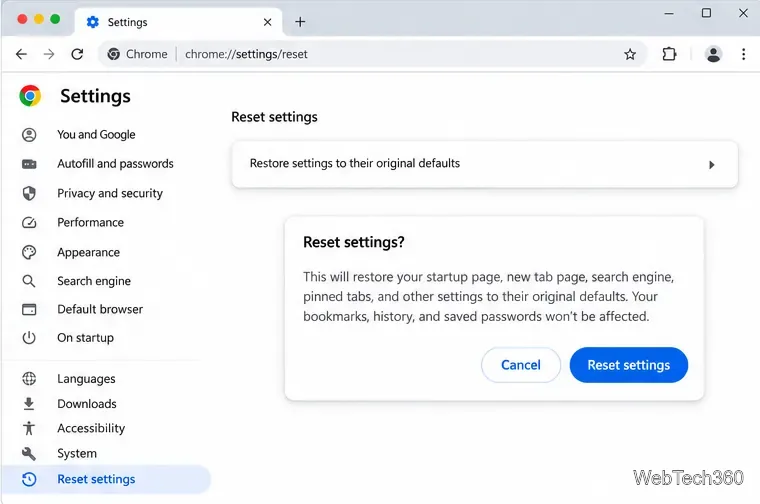760x504 pixels.
Task: Expand Restore settings arrow
Action: (711, 165)
